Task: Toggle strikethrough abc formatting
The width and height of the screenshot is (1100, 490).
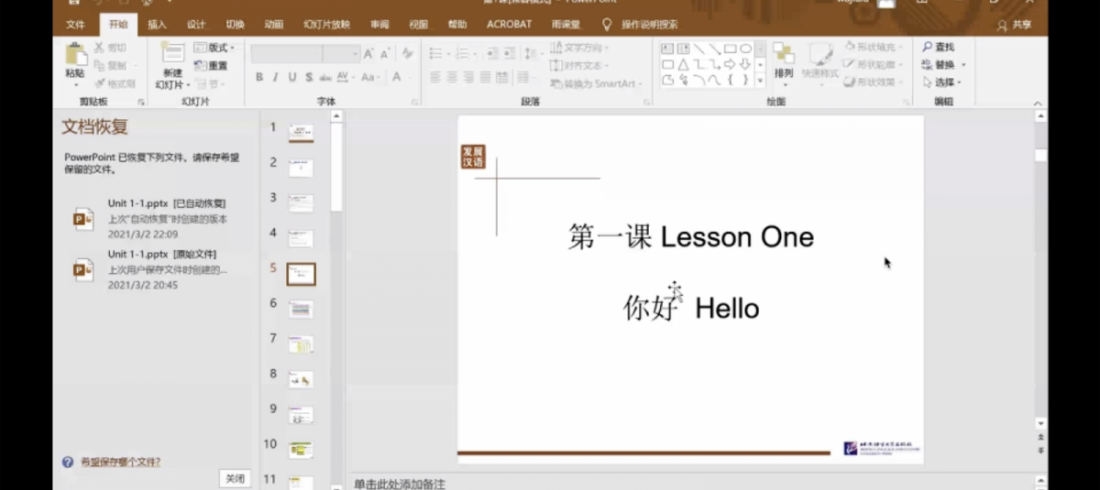Action: 326,77
